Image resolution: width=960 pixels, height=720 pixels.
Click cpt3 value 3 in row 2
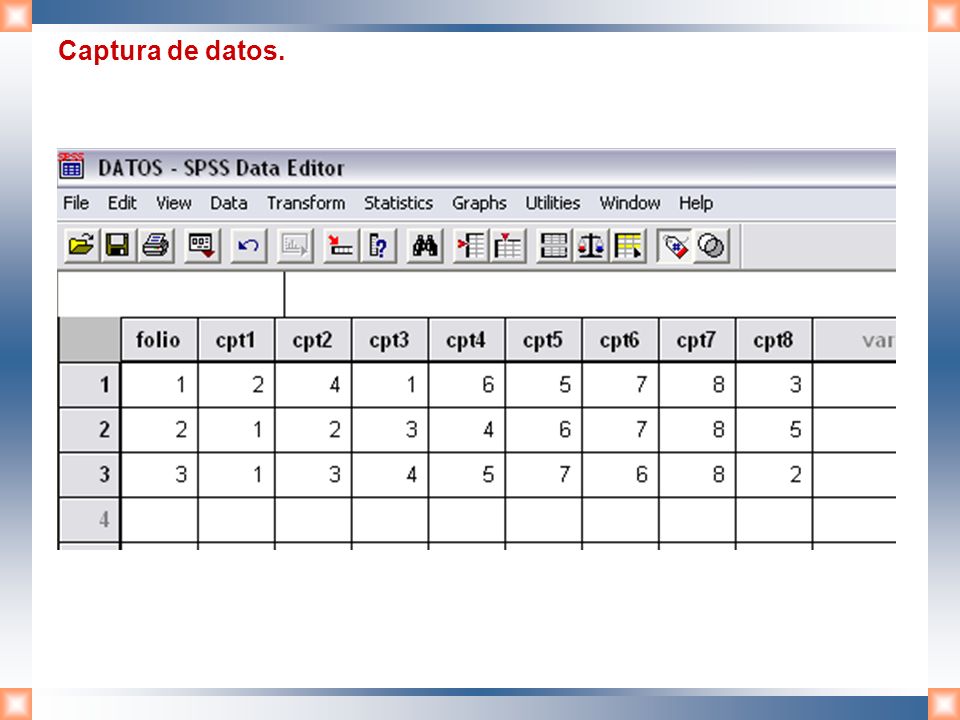(390, 430)
